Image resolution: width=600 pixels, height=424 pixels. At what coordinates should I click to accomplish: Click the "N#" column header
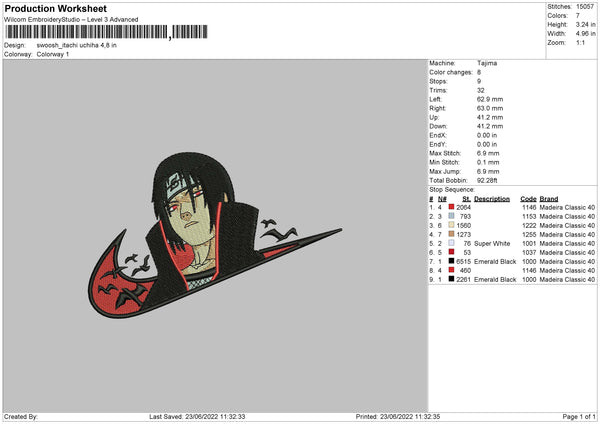[442, 199]
